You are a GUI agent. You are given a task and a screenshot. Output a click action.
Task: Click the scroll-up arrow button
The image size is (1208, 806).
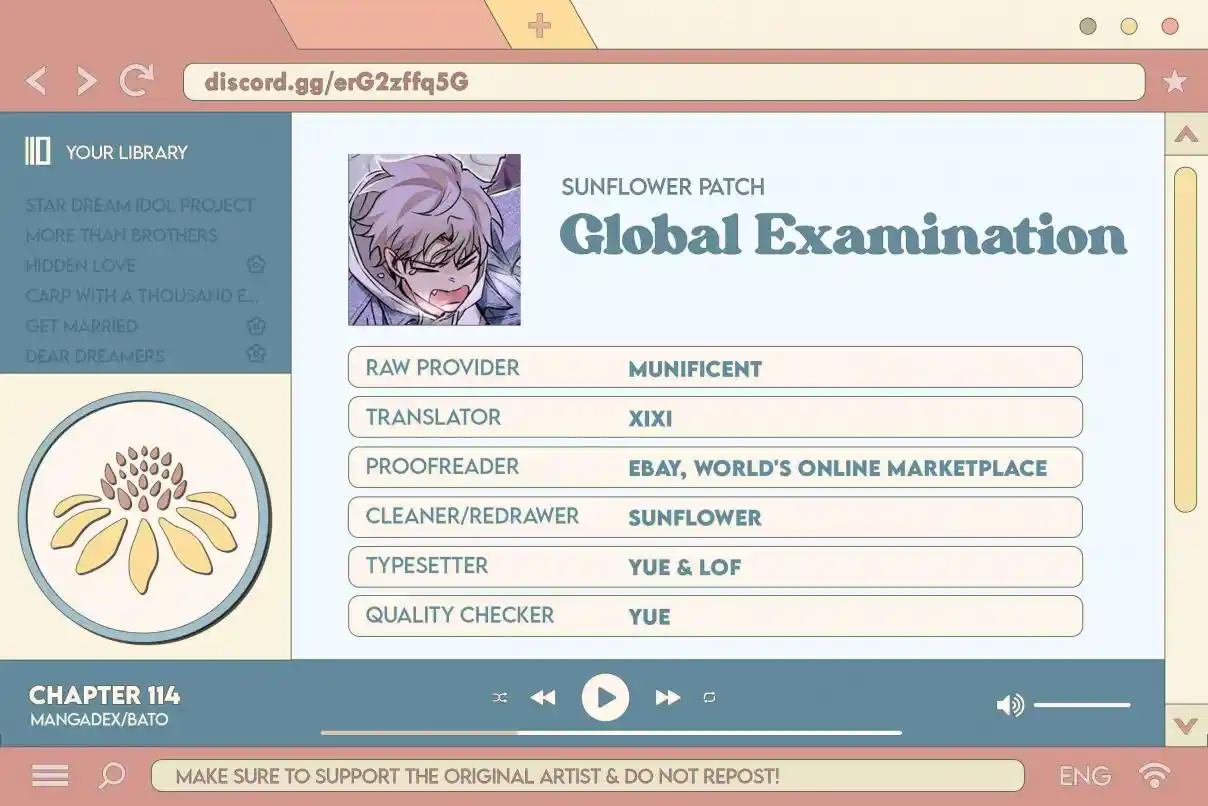1186,135
